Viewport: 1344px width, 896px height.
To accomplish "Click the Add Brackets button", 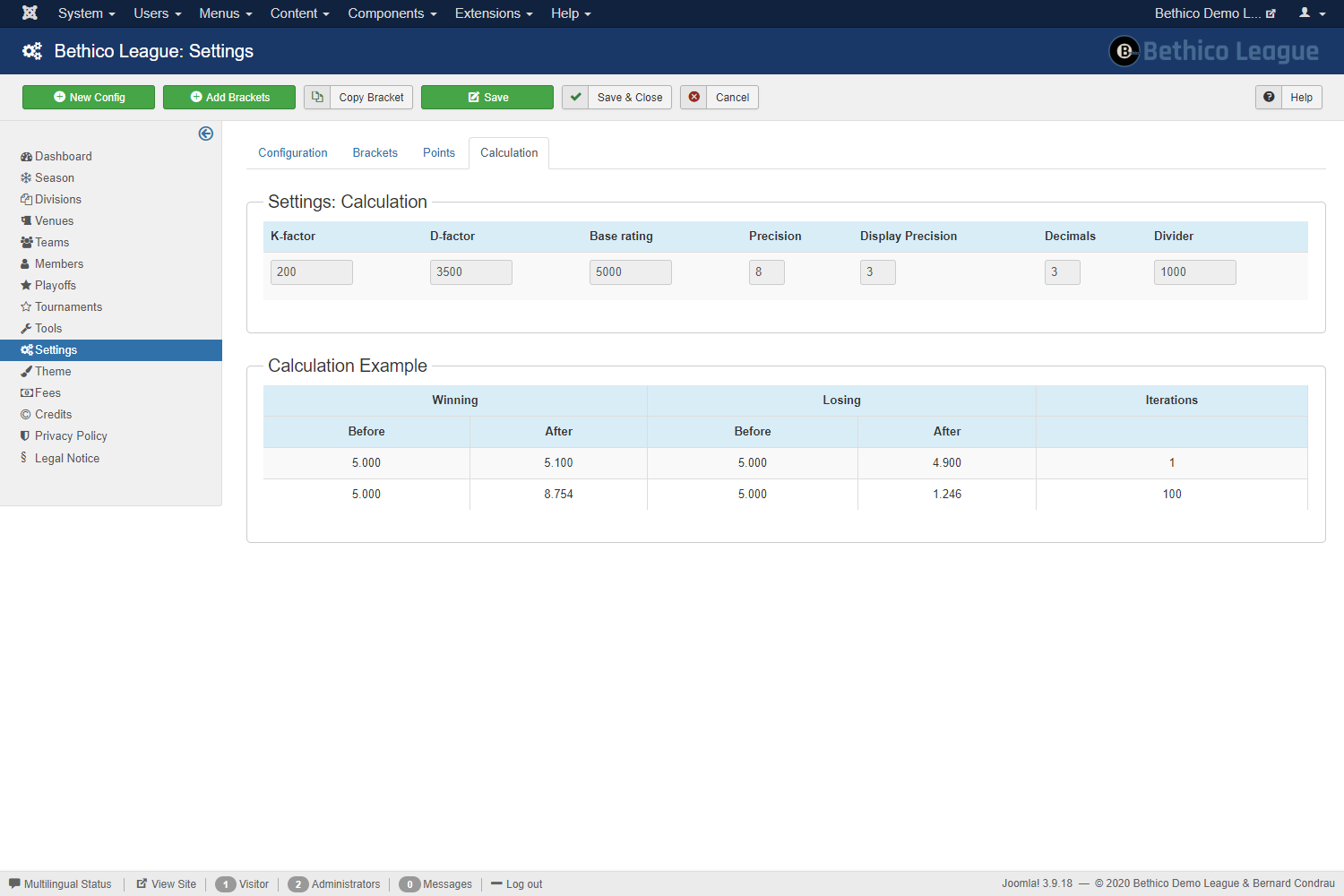I will pos(229,97).
